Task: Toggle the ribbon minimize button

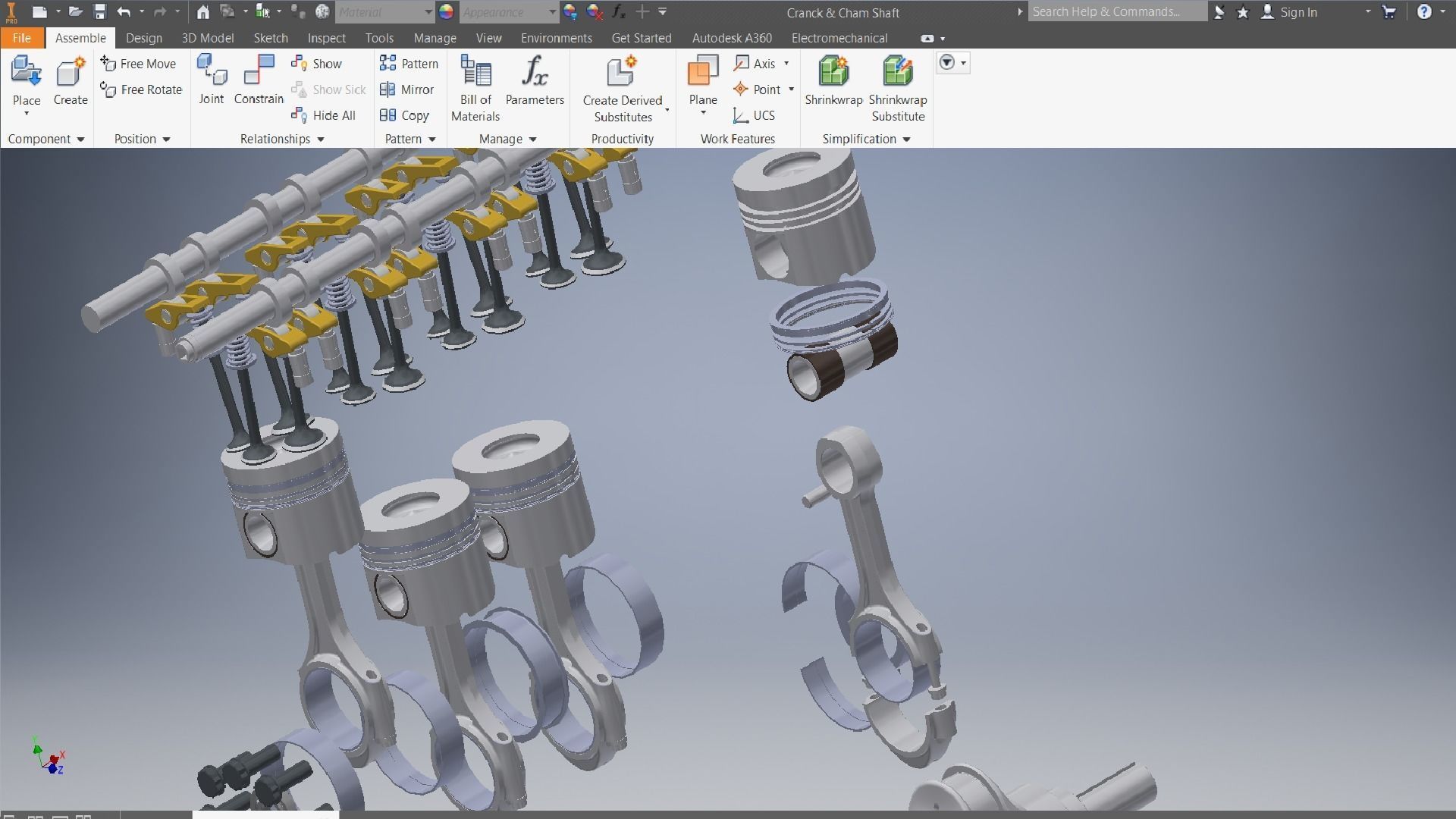Action: 927,39
